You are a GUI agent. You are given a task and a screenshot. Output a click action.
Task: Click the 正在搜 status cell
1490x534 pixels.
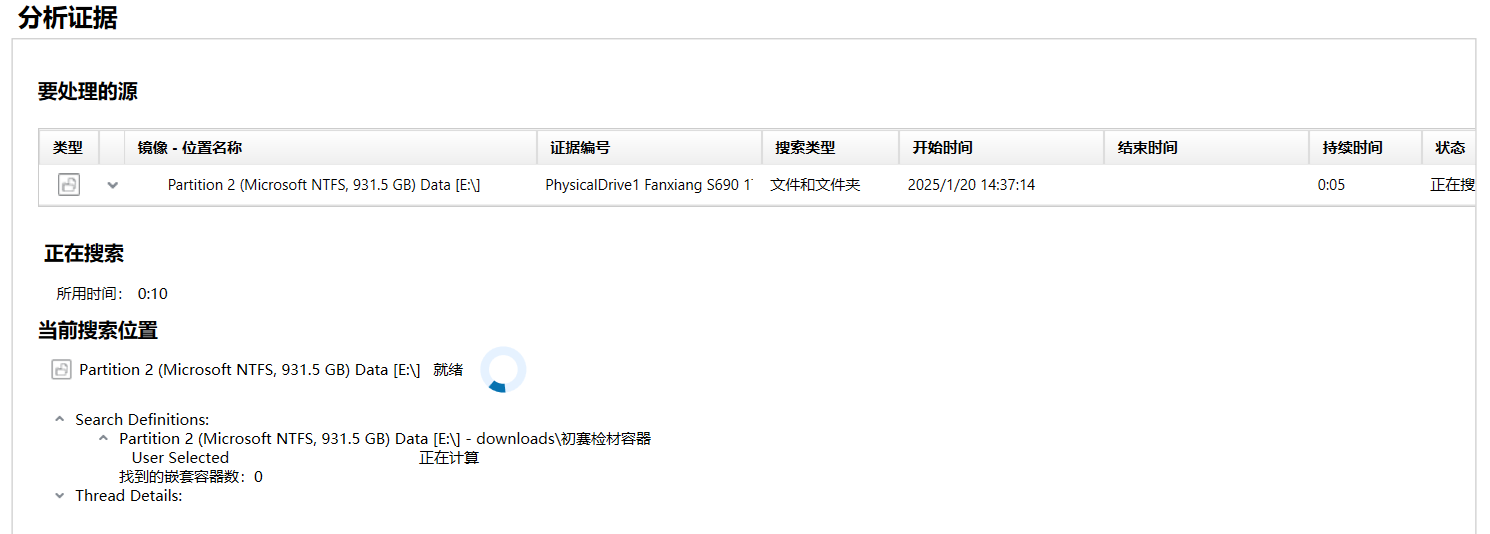coord(1453,185)
